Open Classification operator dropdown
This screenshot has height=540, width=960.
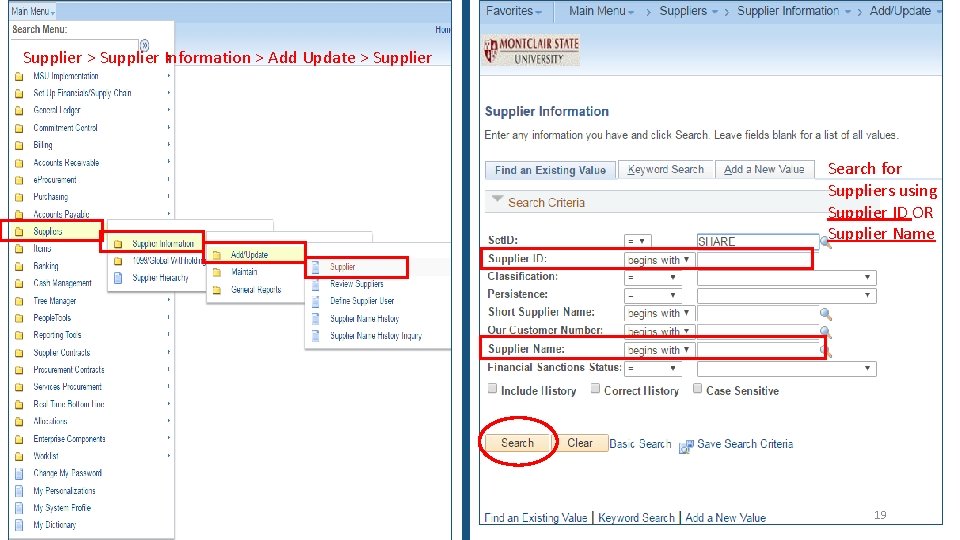[x=653, y=277]
